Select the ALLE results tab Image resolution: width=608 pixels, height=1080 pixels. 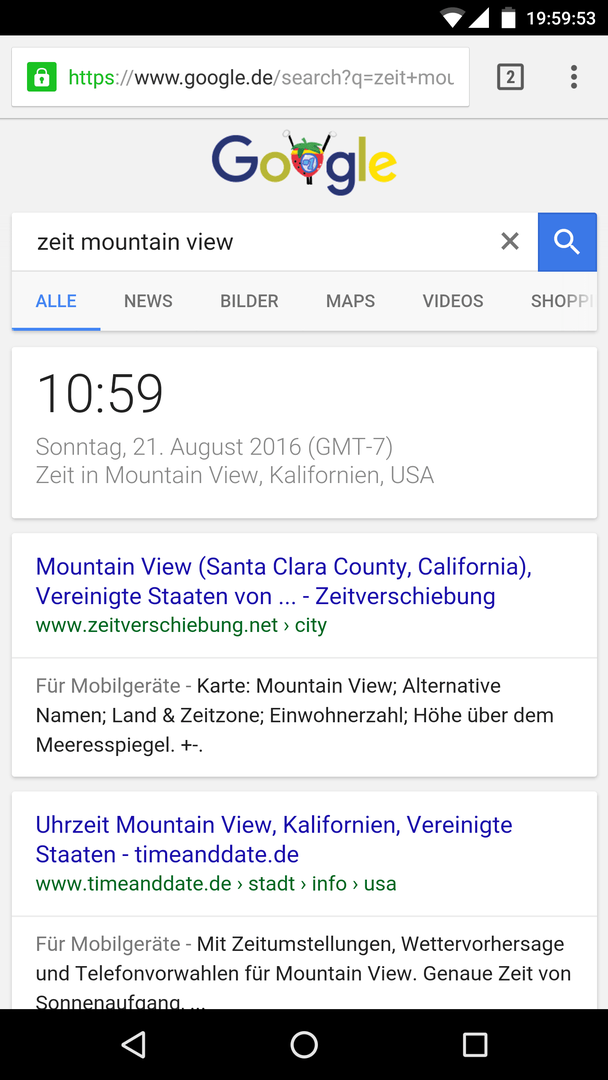(x=56, y=301)
